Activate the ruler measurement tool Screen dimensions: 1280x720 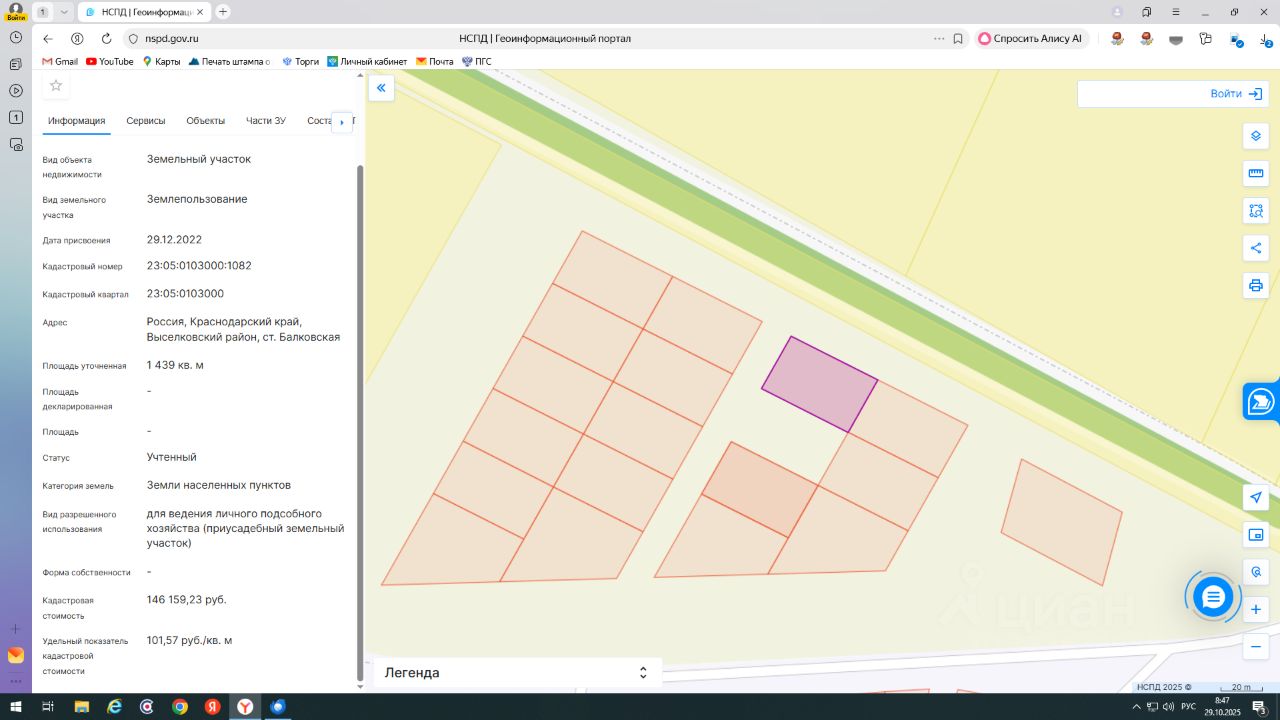(1256, 173)
